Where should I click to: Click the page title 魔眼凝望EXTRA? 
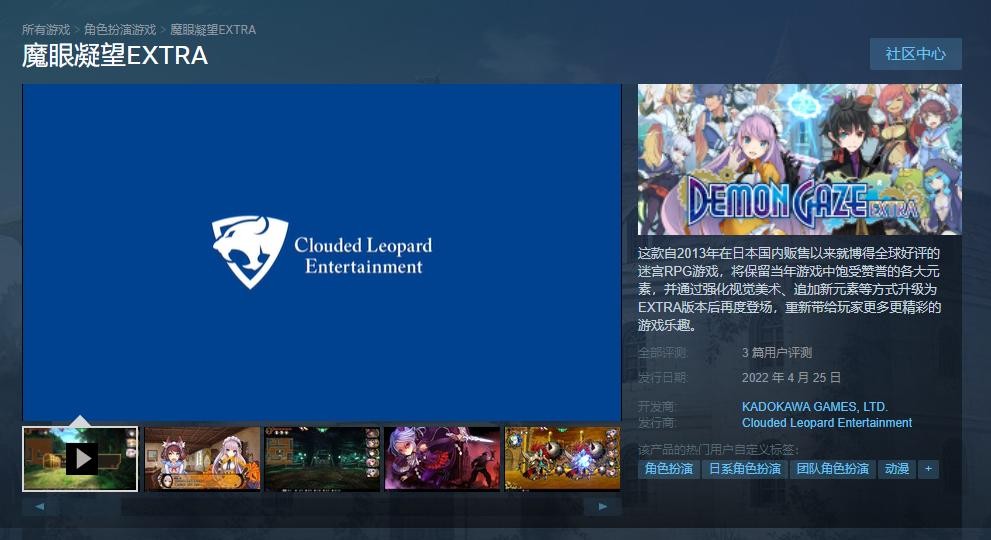[115, 56]
